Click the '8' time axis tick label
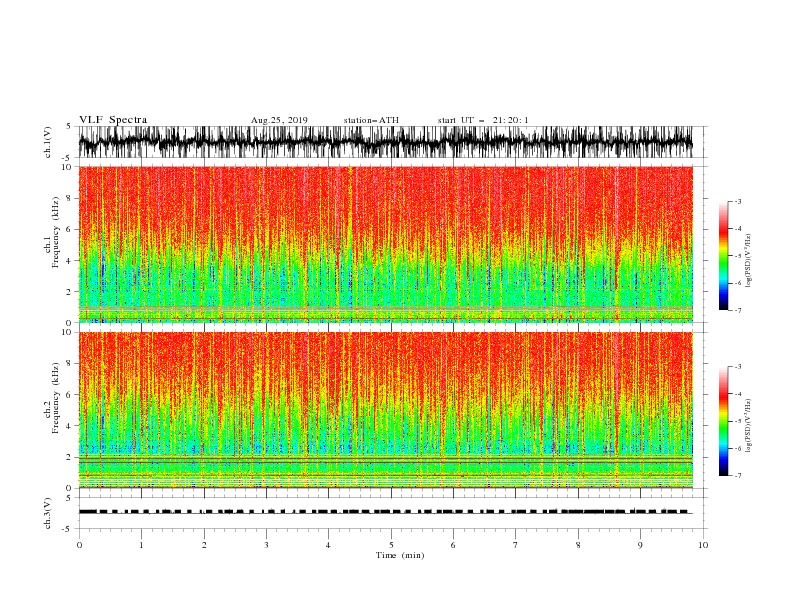 (x=578, y=545)
